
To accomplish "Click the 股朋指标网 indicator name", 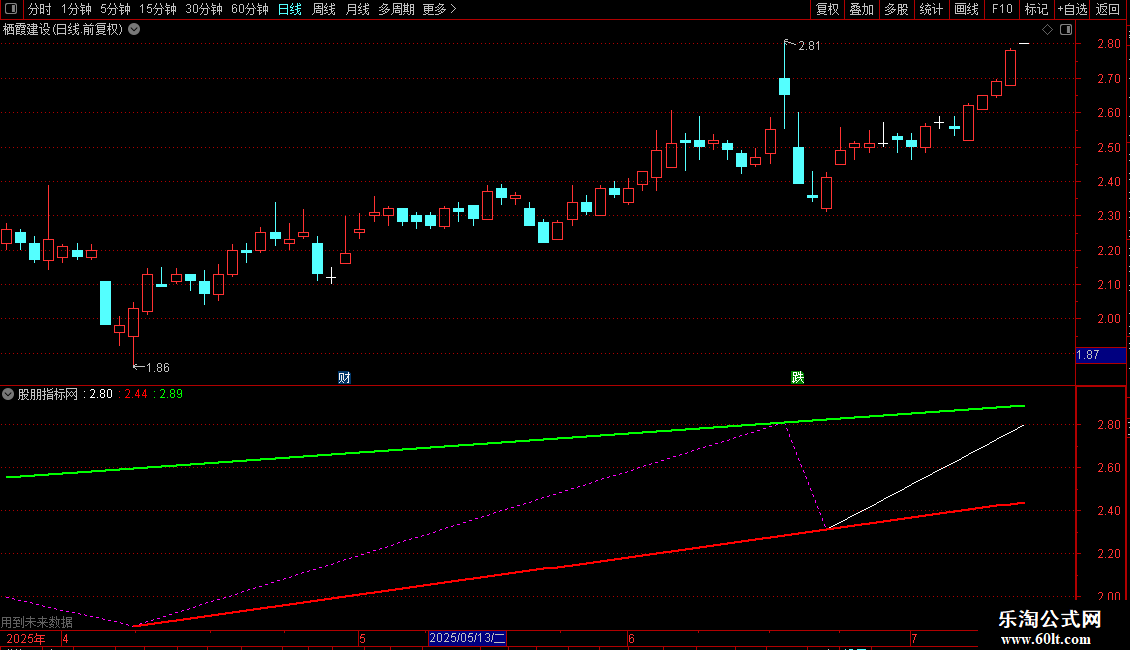I will (x=48, y=394).
